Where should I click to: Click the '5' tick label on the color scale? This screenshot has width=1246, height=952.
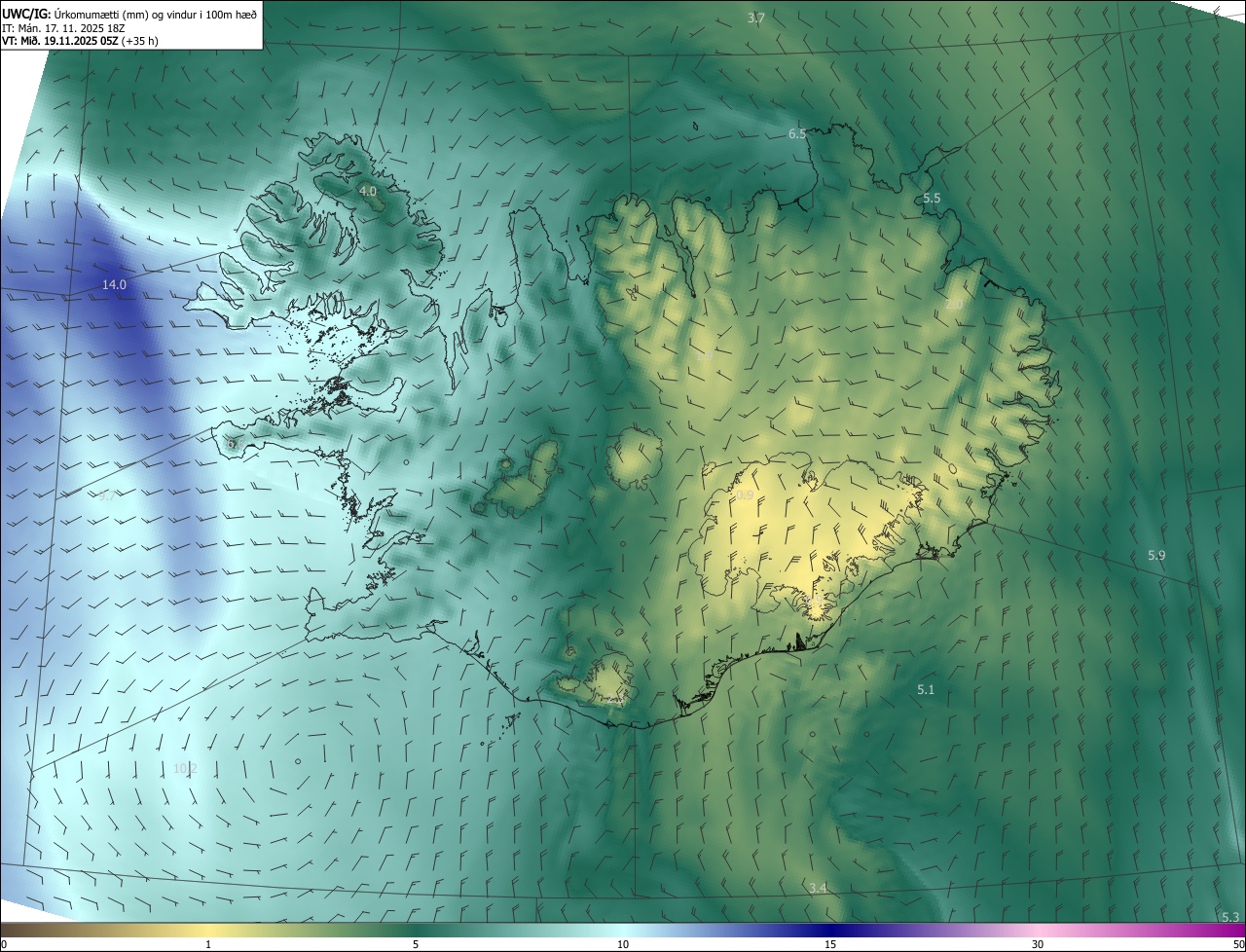416,945
